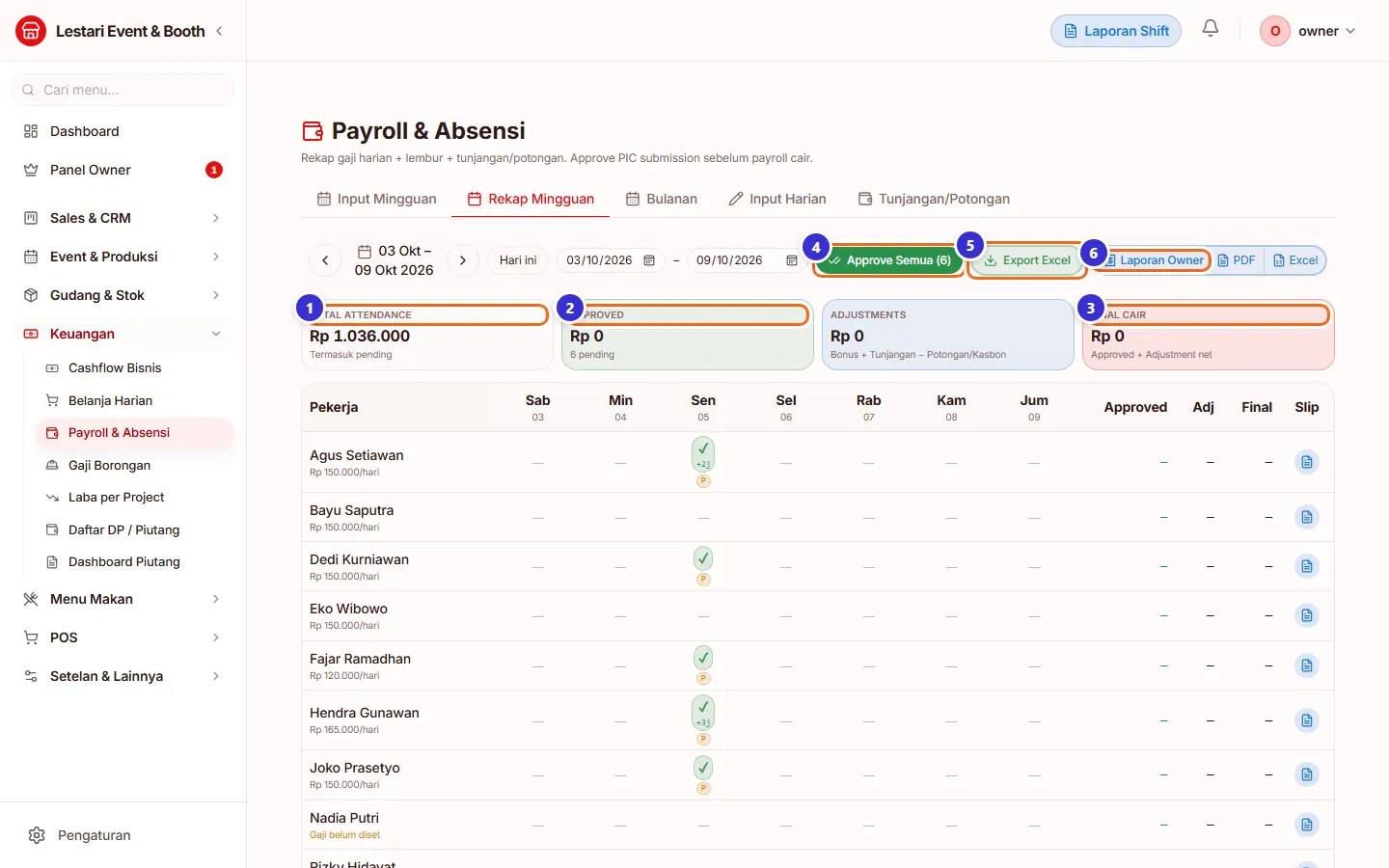Expand the Gudang & Stok menu
The height and width of the screenshot is (868, 1389).
(123, 295)
